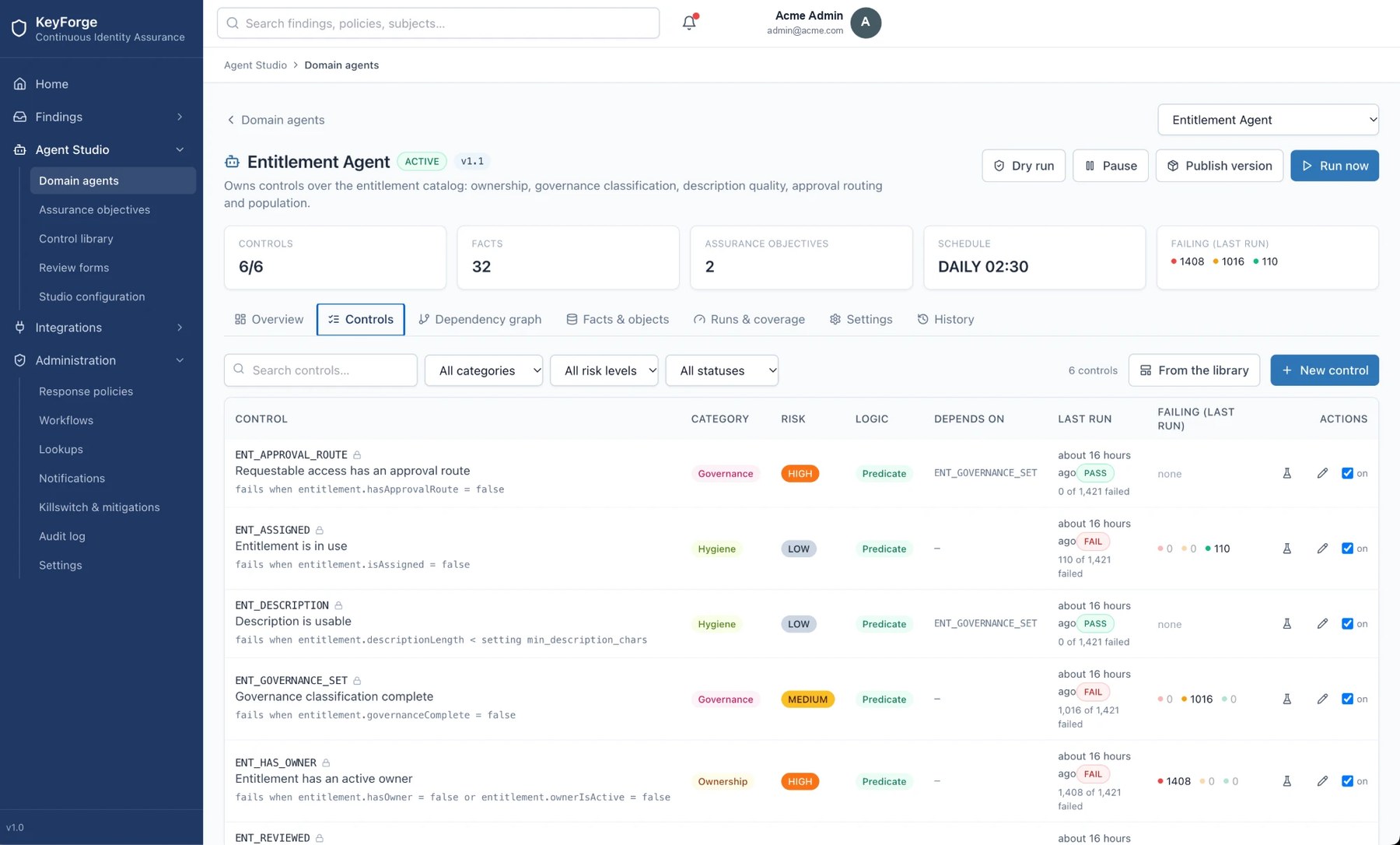Viewport: 1400px width, 845px height.
Task: Click the Entitlement Agent robot icon
Action: (232, 162)
